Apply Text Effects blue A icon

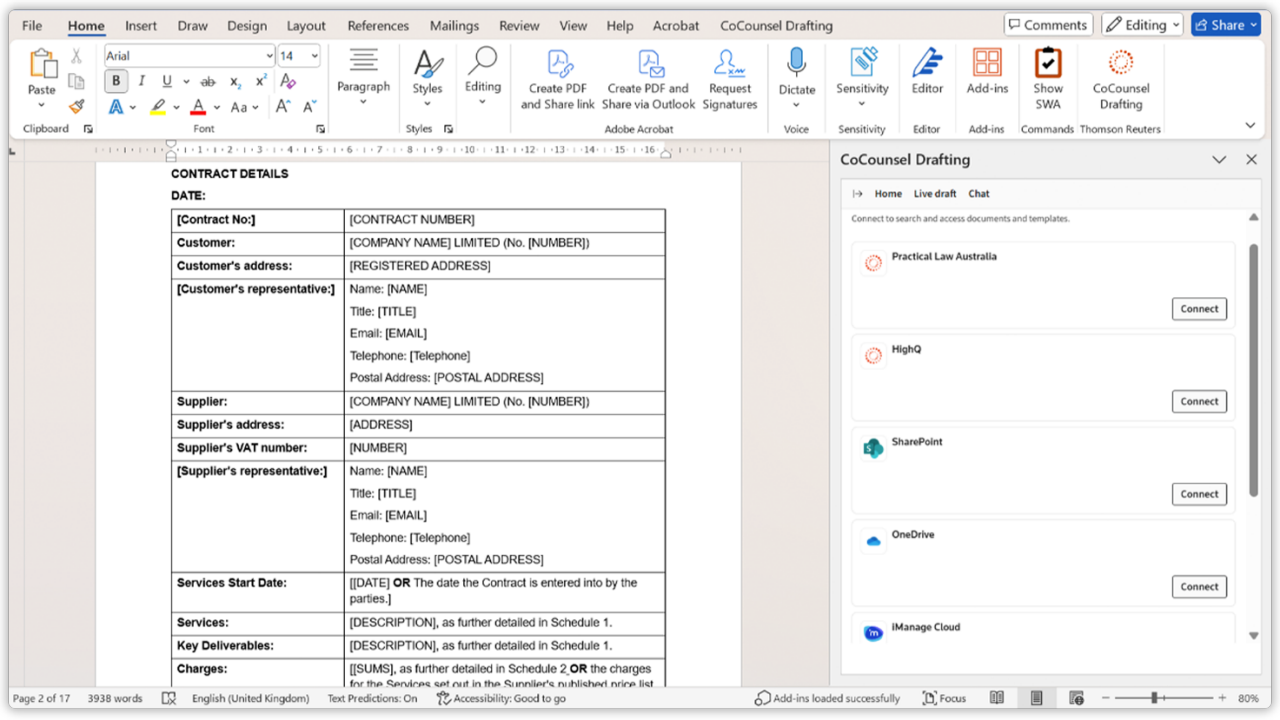pyautogui.click(x=116, y=107)
